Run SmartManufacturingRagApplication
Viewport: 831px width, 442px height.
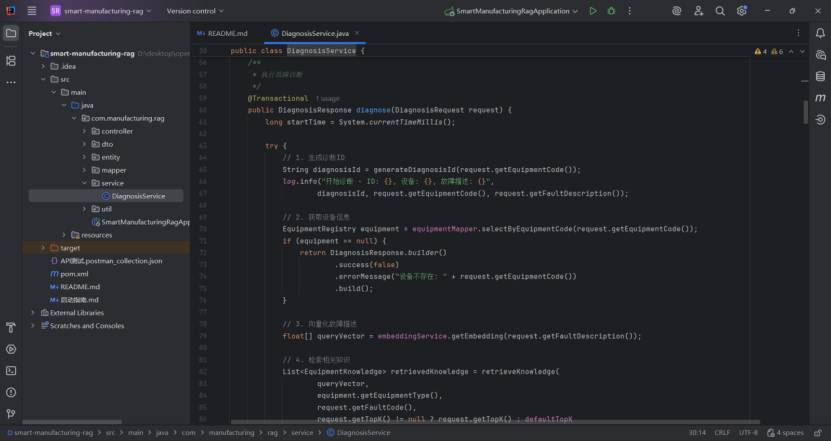pos(593,11)
